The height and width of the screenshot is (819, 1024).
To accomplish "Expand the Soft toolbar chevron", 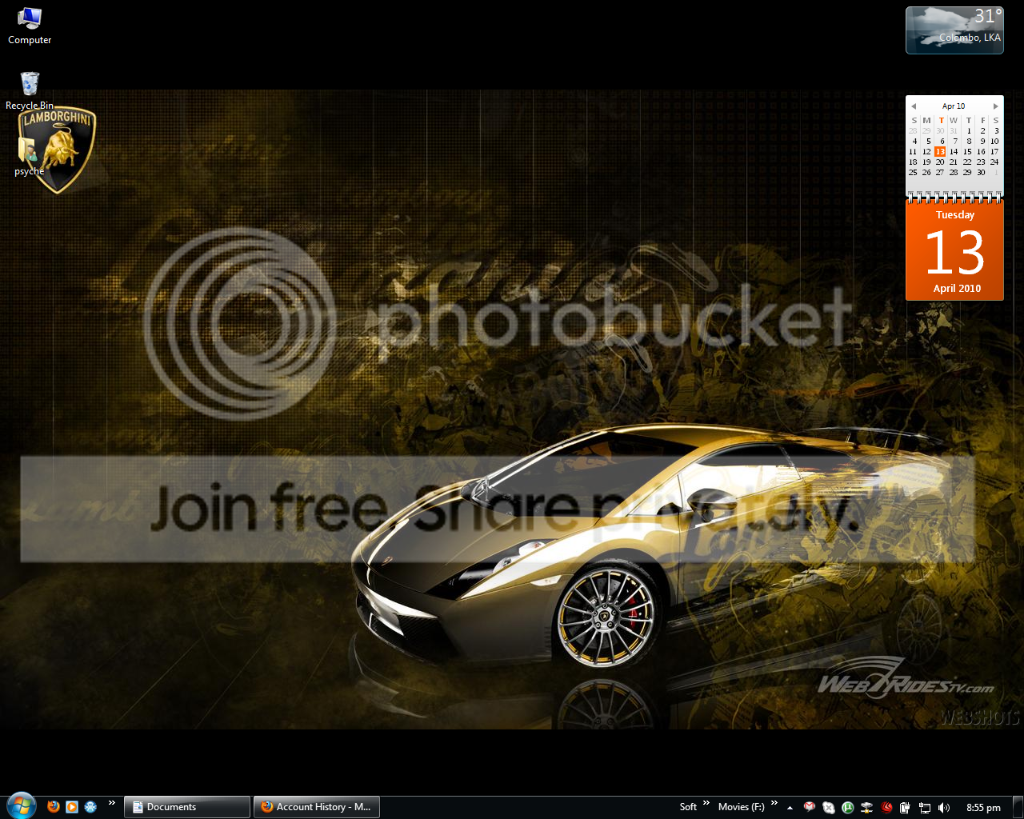I will [706, 803].
